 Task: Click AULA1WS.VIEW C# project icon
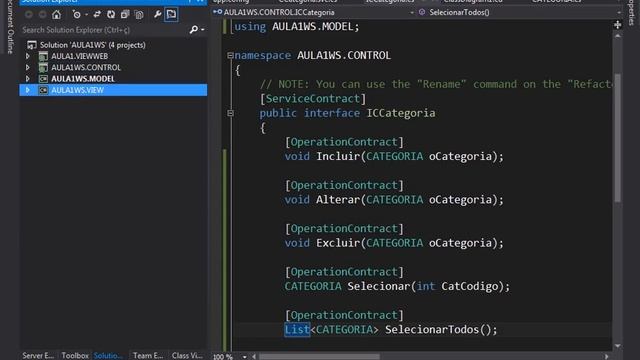pos(43,90)
